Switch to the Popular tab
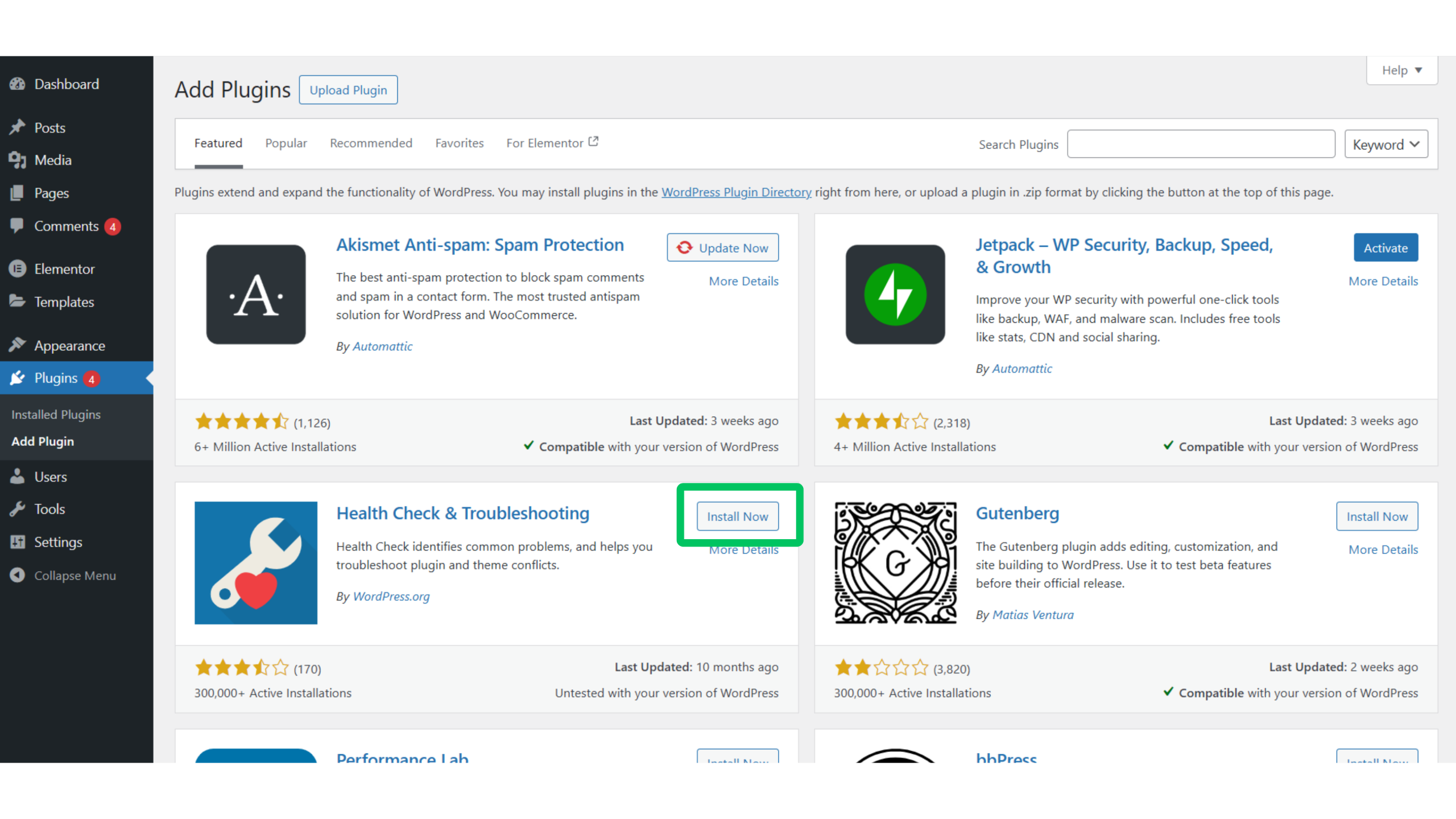The width and height of the screenshot is (1456, 819). point(286,143)
